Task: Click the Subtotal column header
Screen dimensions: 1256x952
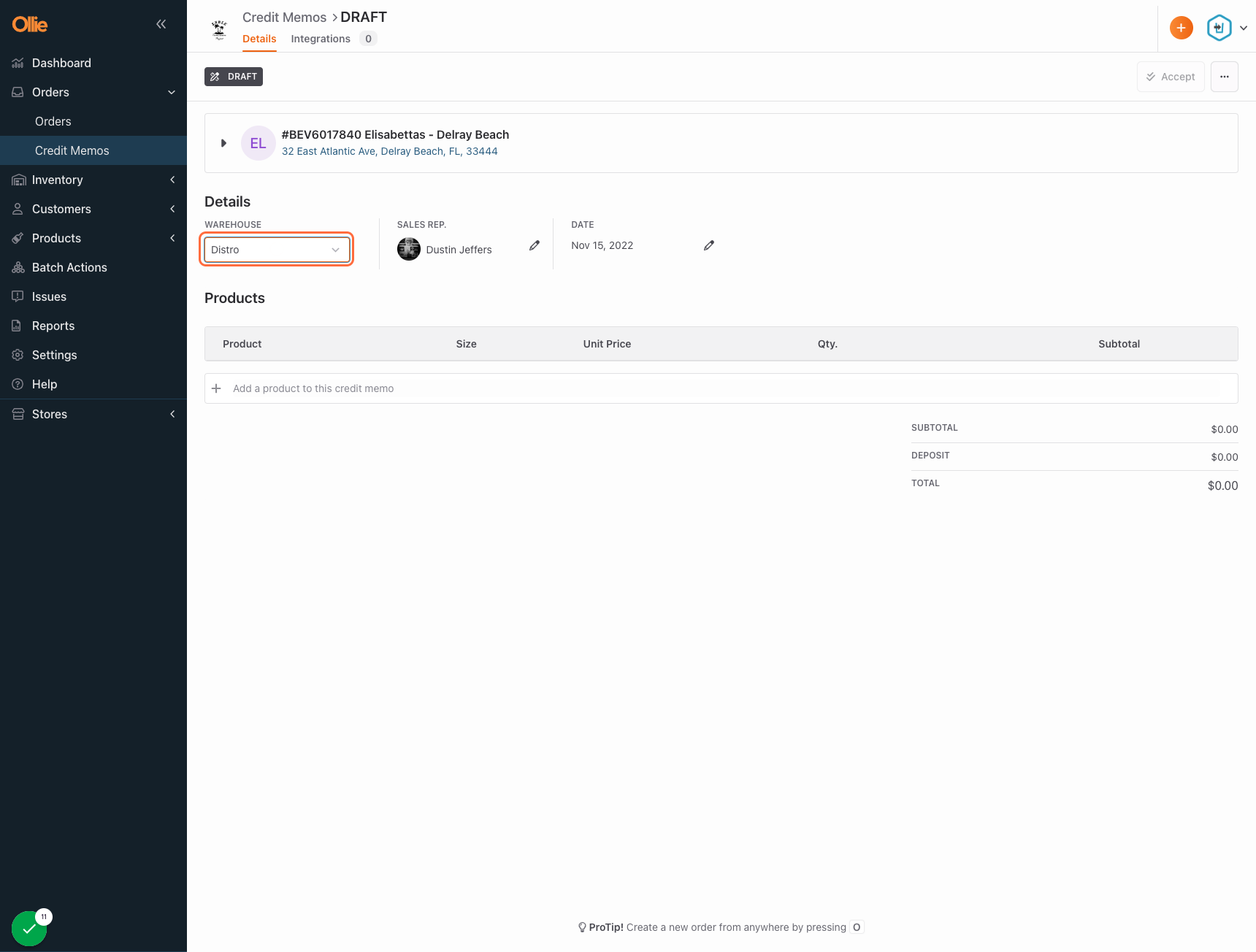Action: (1119, 344)
